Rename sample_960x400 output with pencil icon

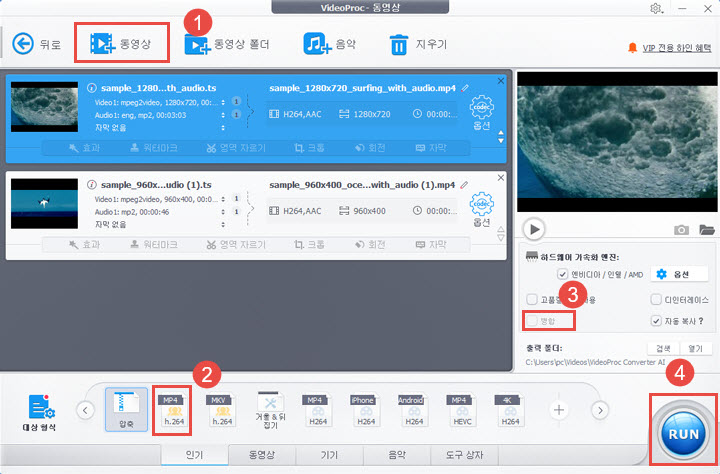[x=464, y=185]
